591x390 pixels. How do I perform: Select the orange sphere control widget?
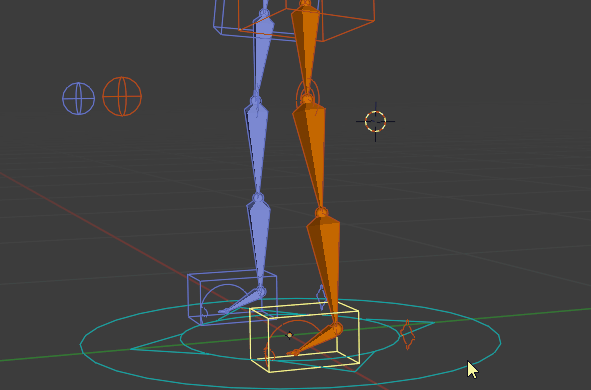tap(122, 96)
